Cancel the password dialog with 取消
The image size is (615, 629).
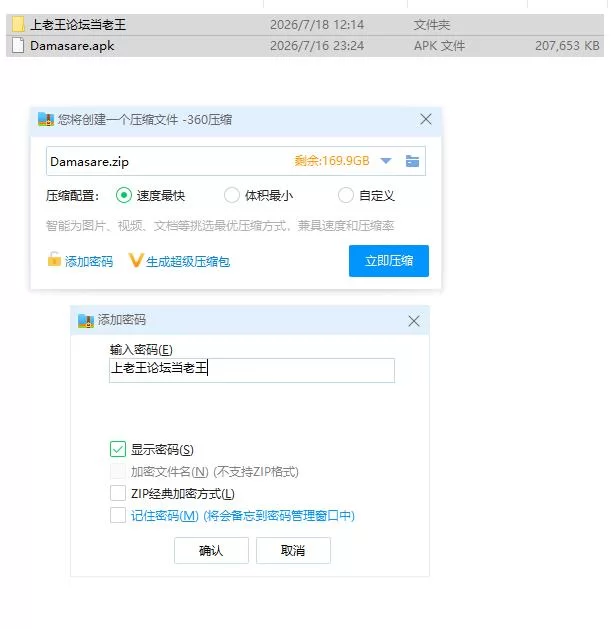pos(293,550)
